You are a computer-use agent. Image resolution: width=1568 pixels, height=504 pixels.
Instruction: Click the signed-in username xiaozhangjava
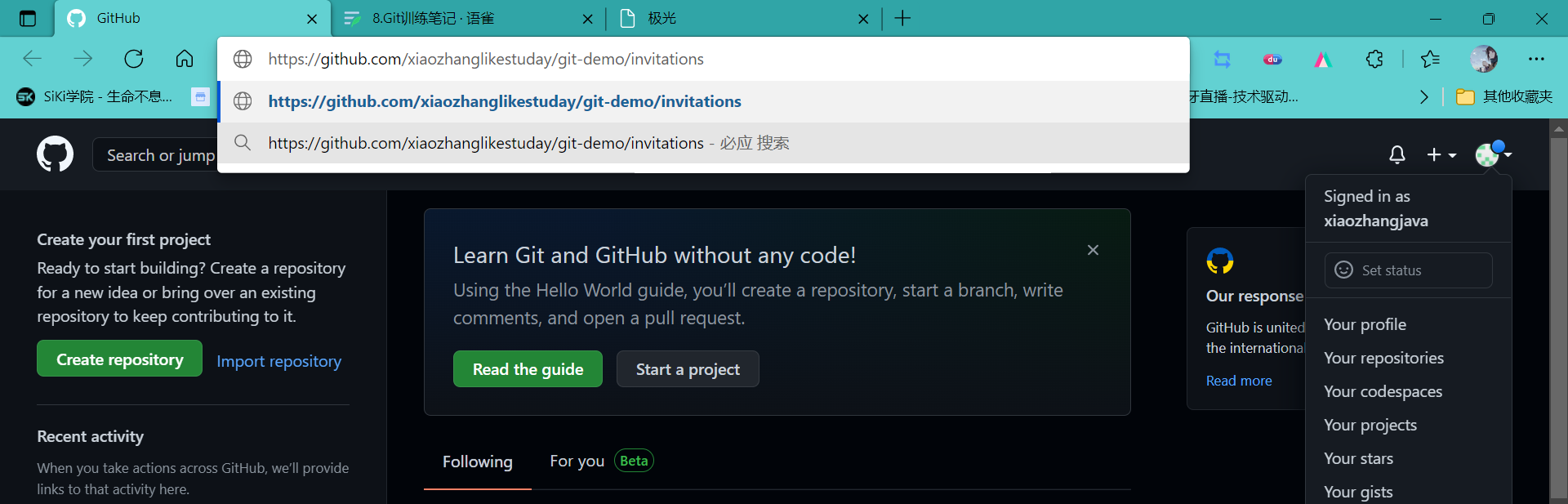pyautogui.click(x=1376, y=221)
